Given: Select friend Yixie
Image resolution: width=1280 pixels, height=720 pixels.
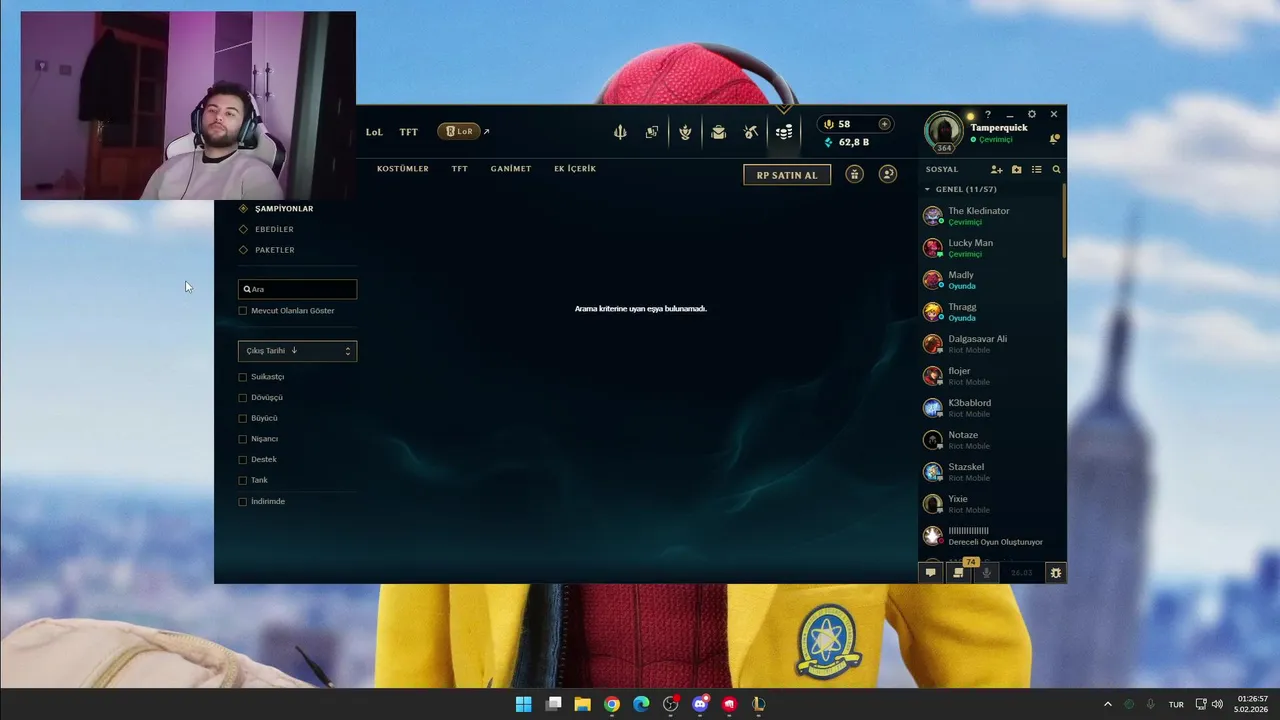Looking at the screenshot, I should [989, 504].
